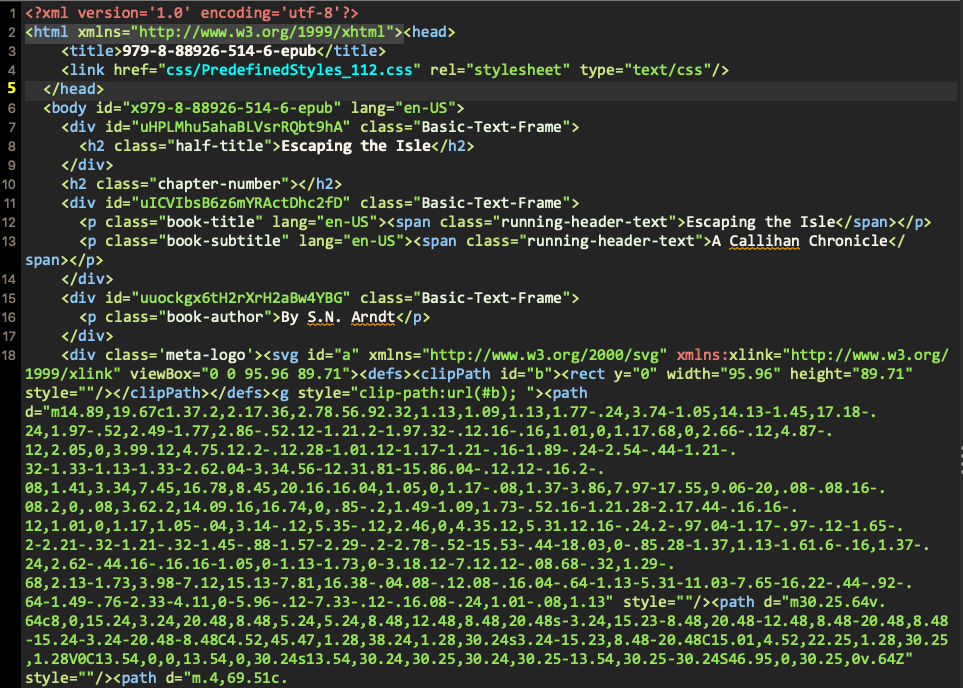Click the 'Escaping the Isle' half-title text

coord(356,146)
